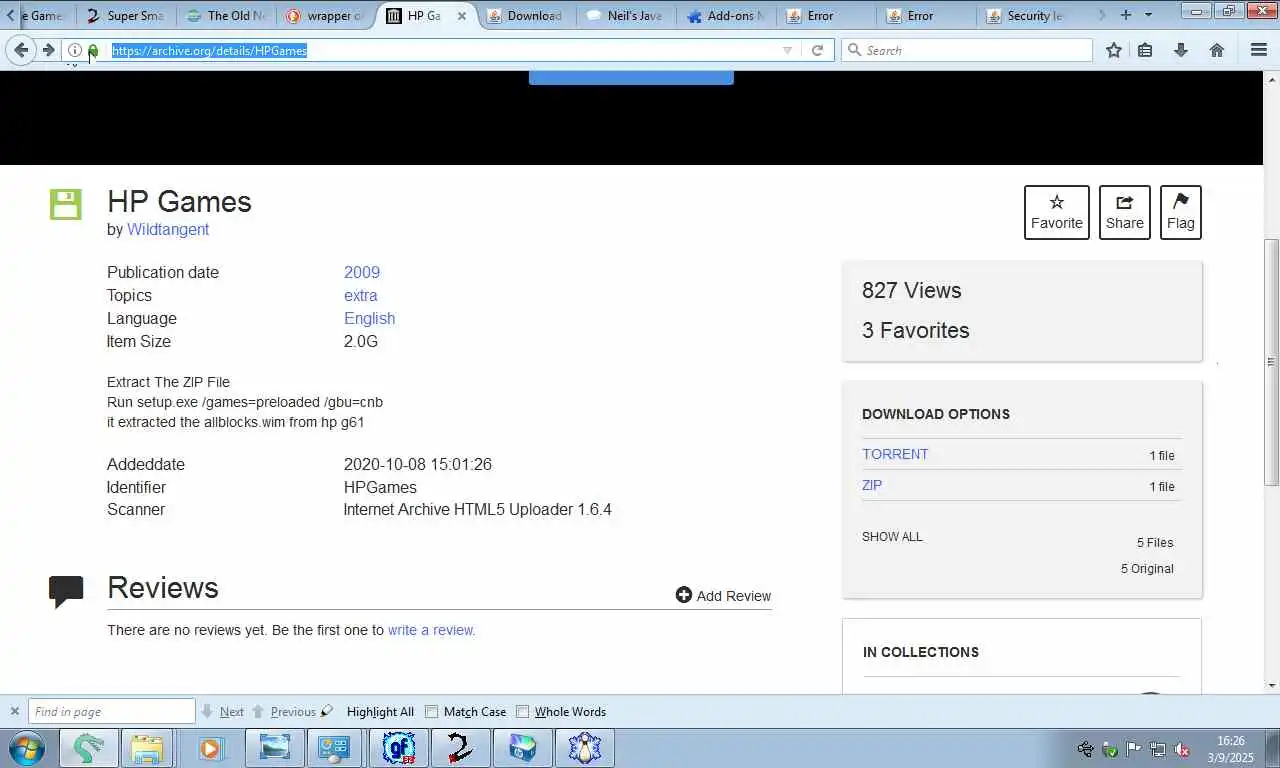The image size is (1280, 768).
Task: Switch to the Security le tab
Action: pyautogui.click(x=1025, y=15)
